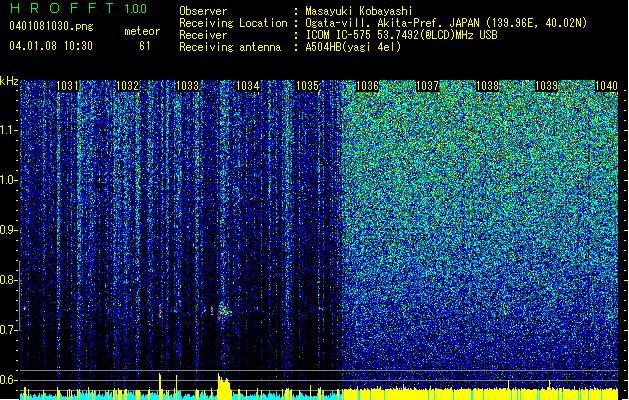The height and width of the screenshot is (400, 629).
Task: Click the Receiving antenna label
Action: click(230, 47)
